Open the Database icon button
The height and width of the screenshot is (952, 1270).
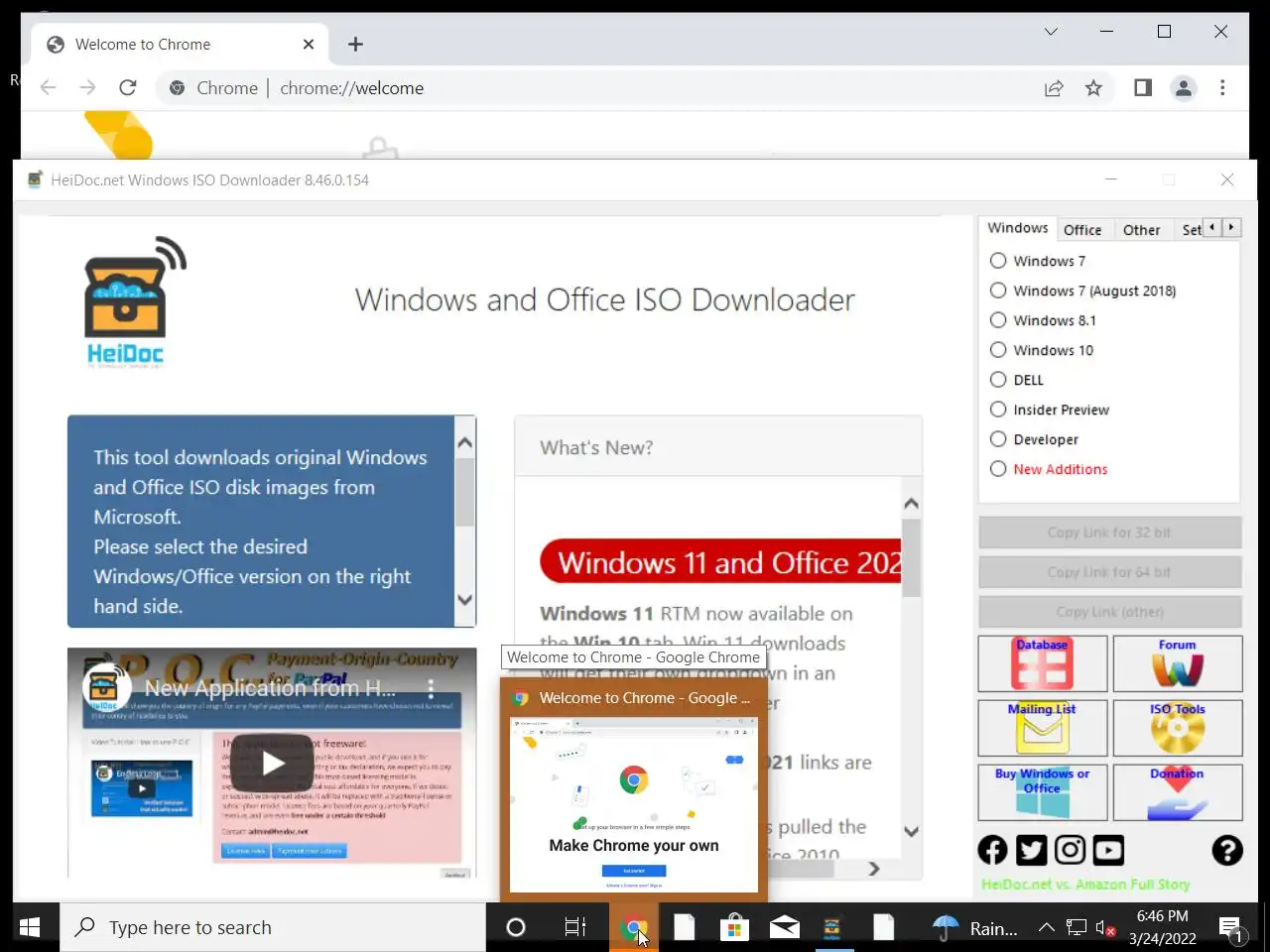[x=1042, y=663]
